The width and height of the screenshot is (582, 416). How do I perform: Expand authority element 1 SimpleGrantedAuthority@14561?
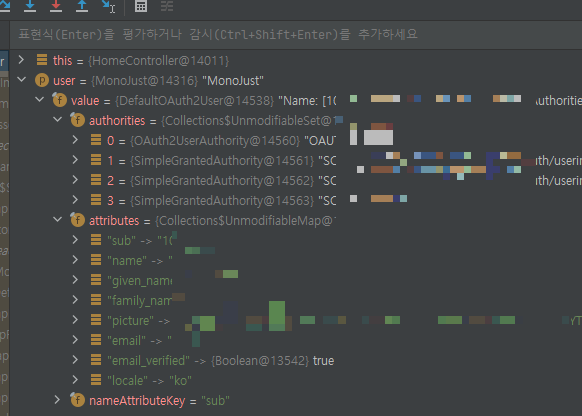75,160
